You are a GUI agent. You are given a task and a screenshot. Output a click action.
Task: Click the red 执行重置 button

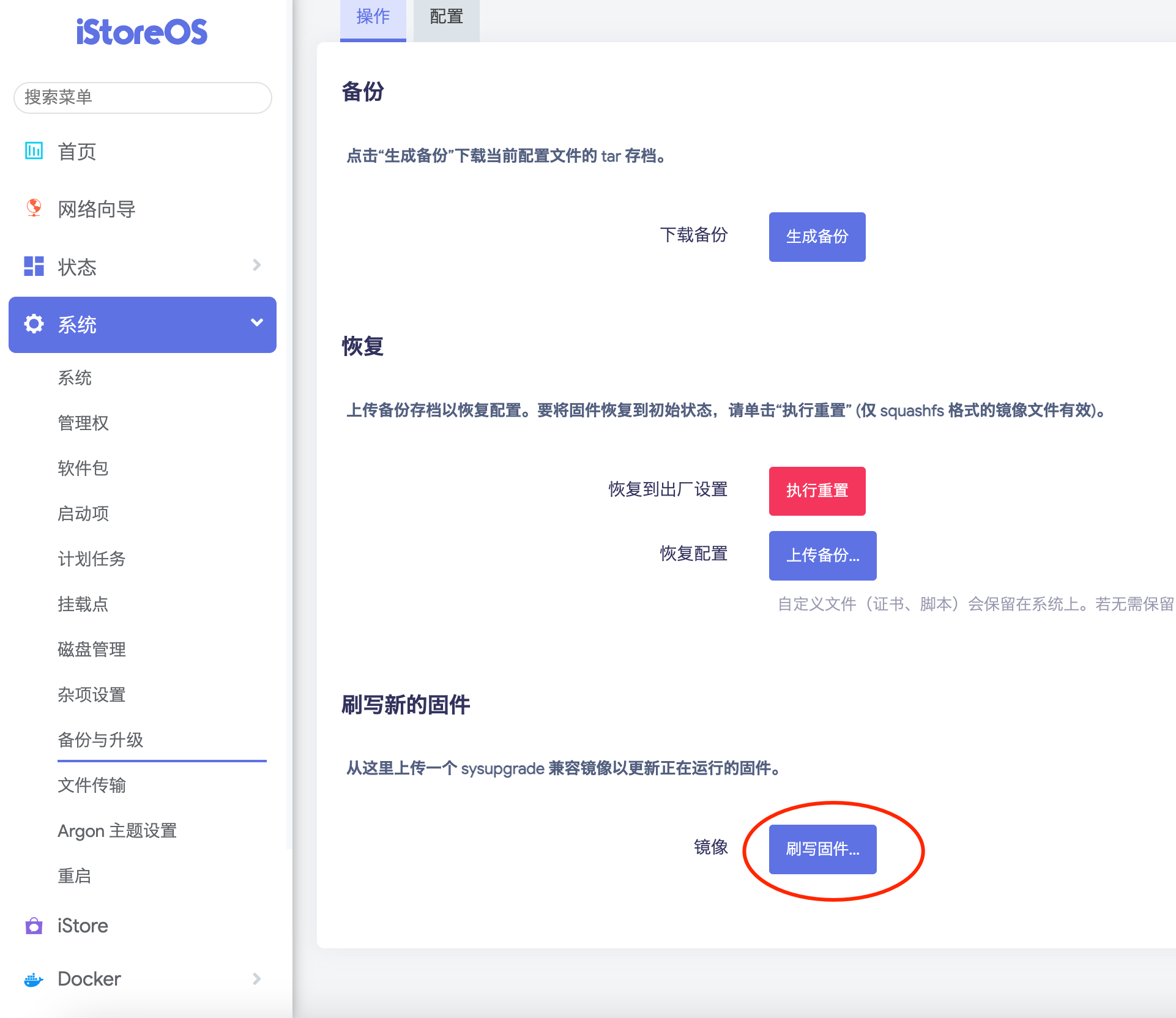click(817, 491)
